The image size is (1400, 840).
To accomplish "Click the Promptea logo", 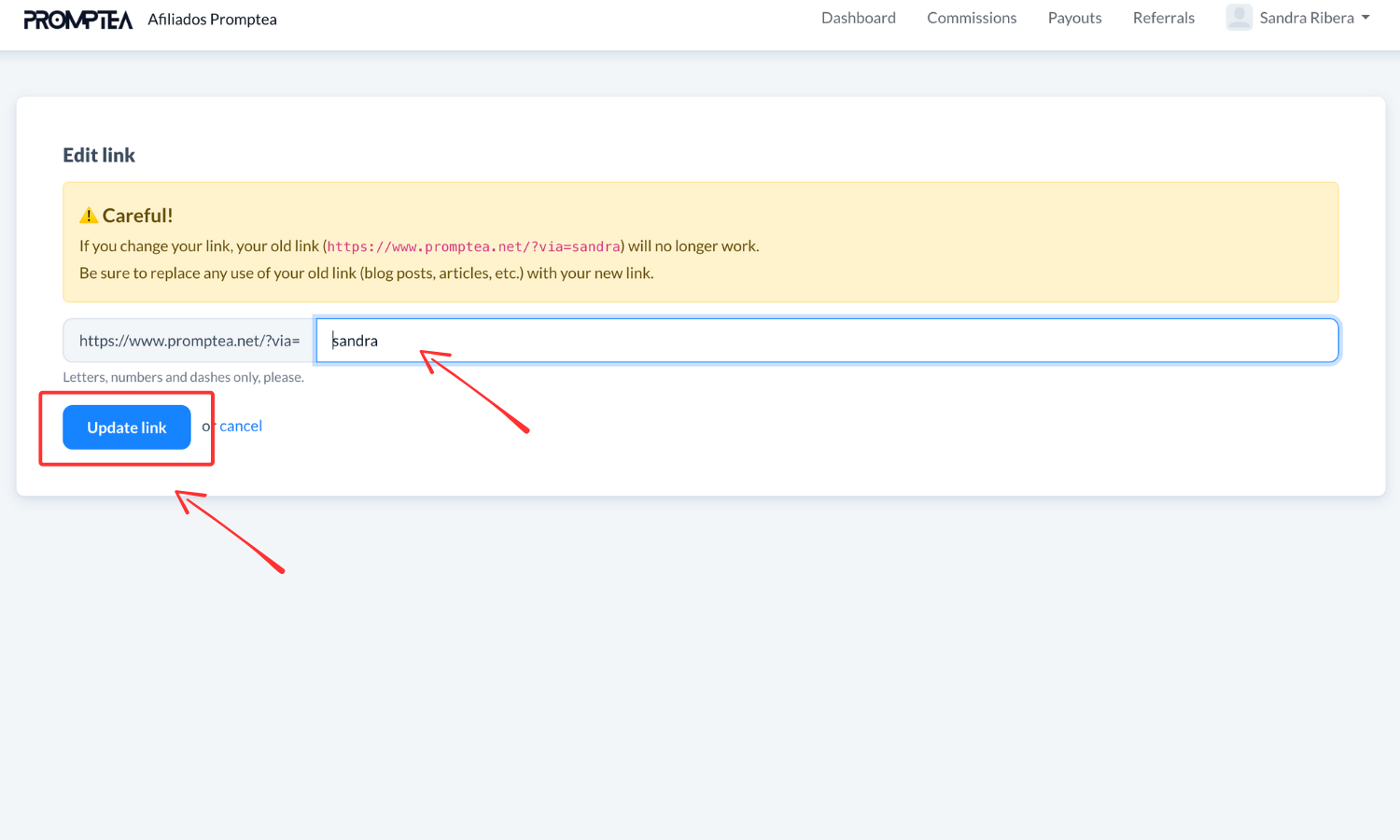I will pos(78,20).
